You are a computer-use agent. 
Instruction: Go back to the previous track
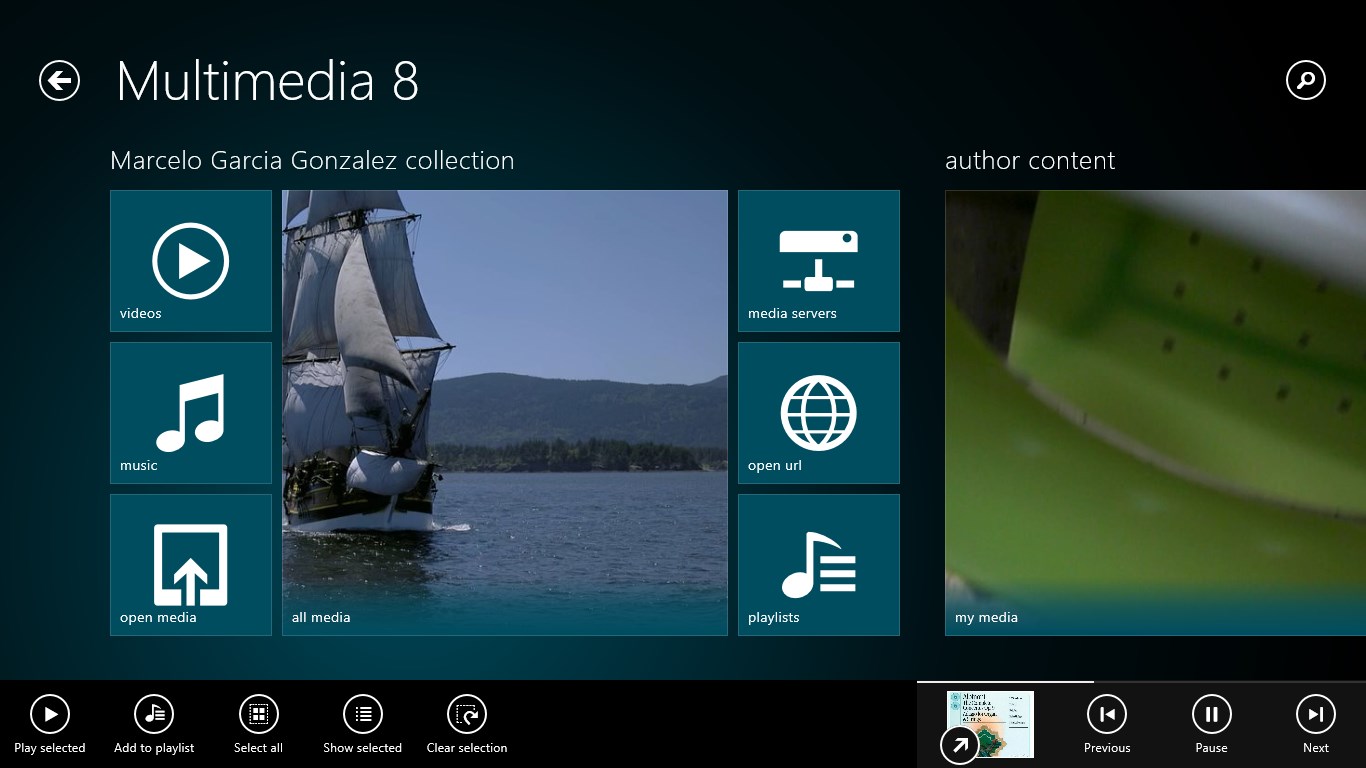pyautogui.click(x=1107, y=714)
